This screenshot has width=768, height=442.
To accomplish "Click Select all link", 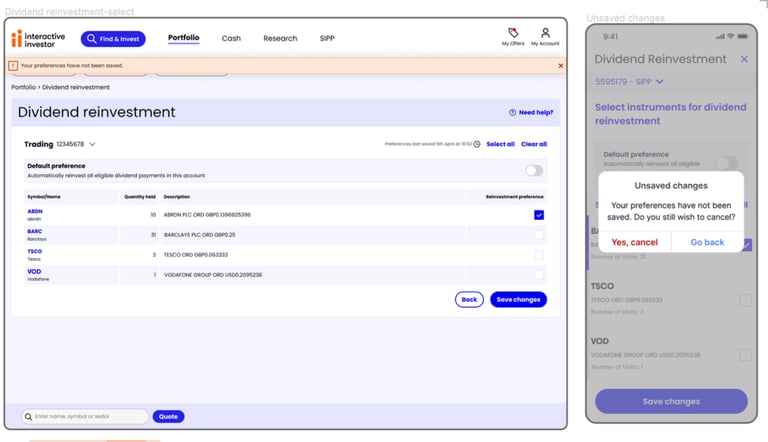I will [x=500, y=144].
